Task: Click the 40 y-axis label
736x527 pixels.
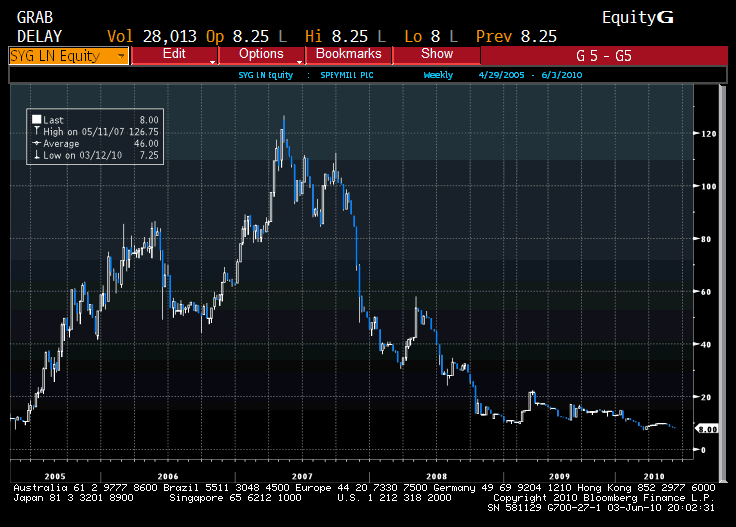Action: tap(706, 344)
